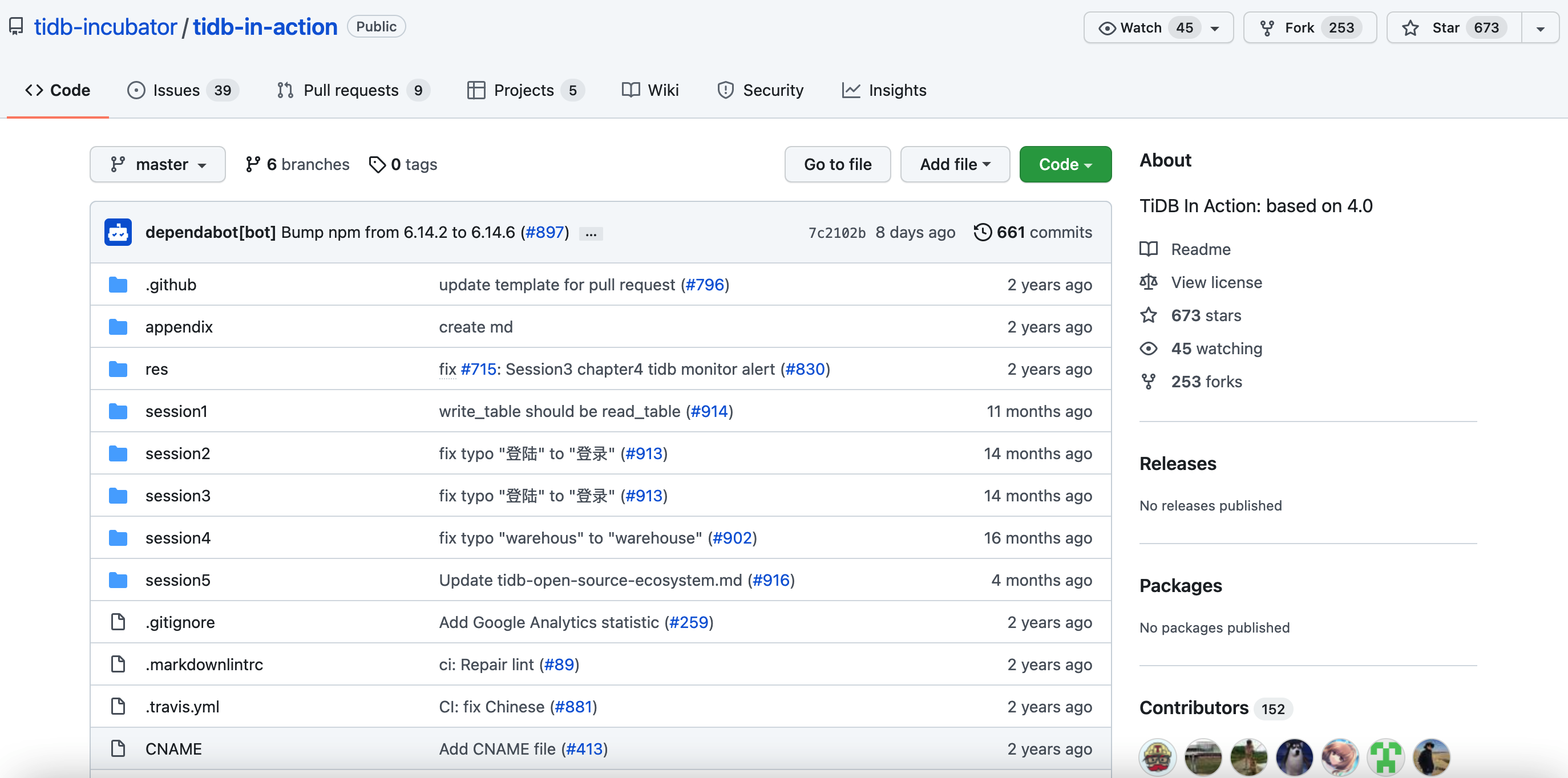Open the star lists dropdown arrow
Screen dimensions: 1568x778
[1540, 29]
